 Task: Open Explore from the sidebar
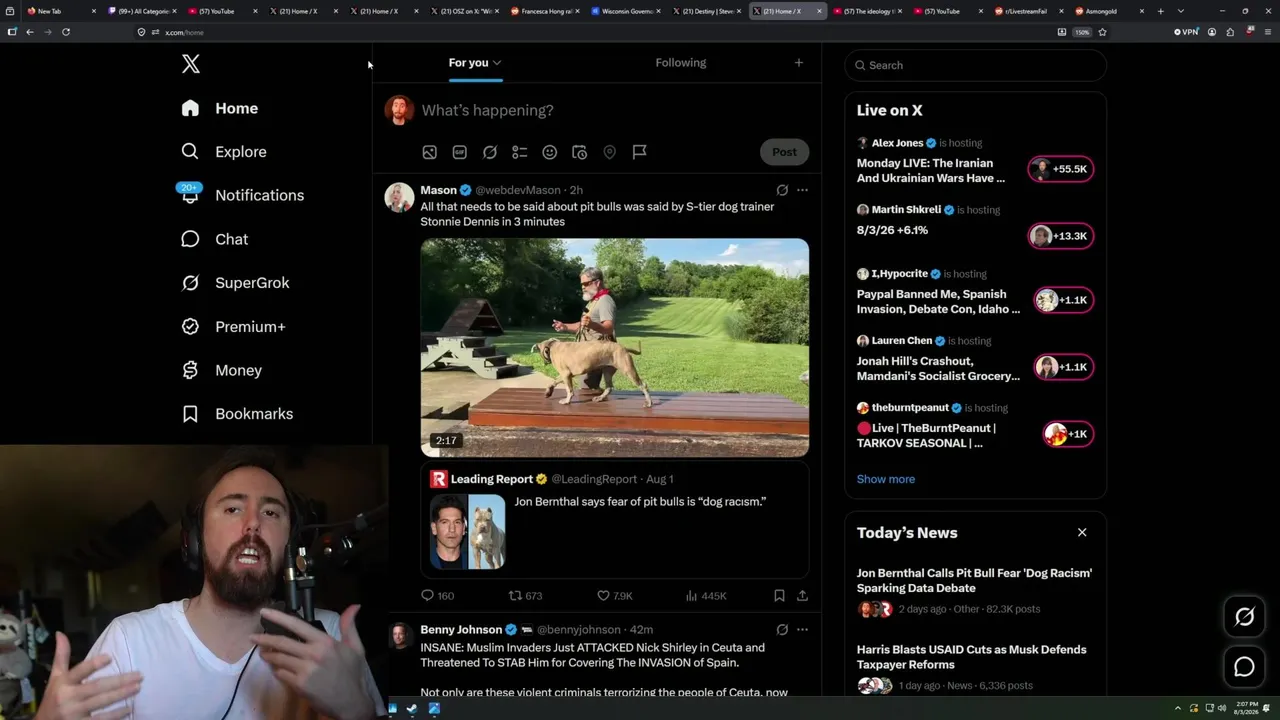coord(224,152)
